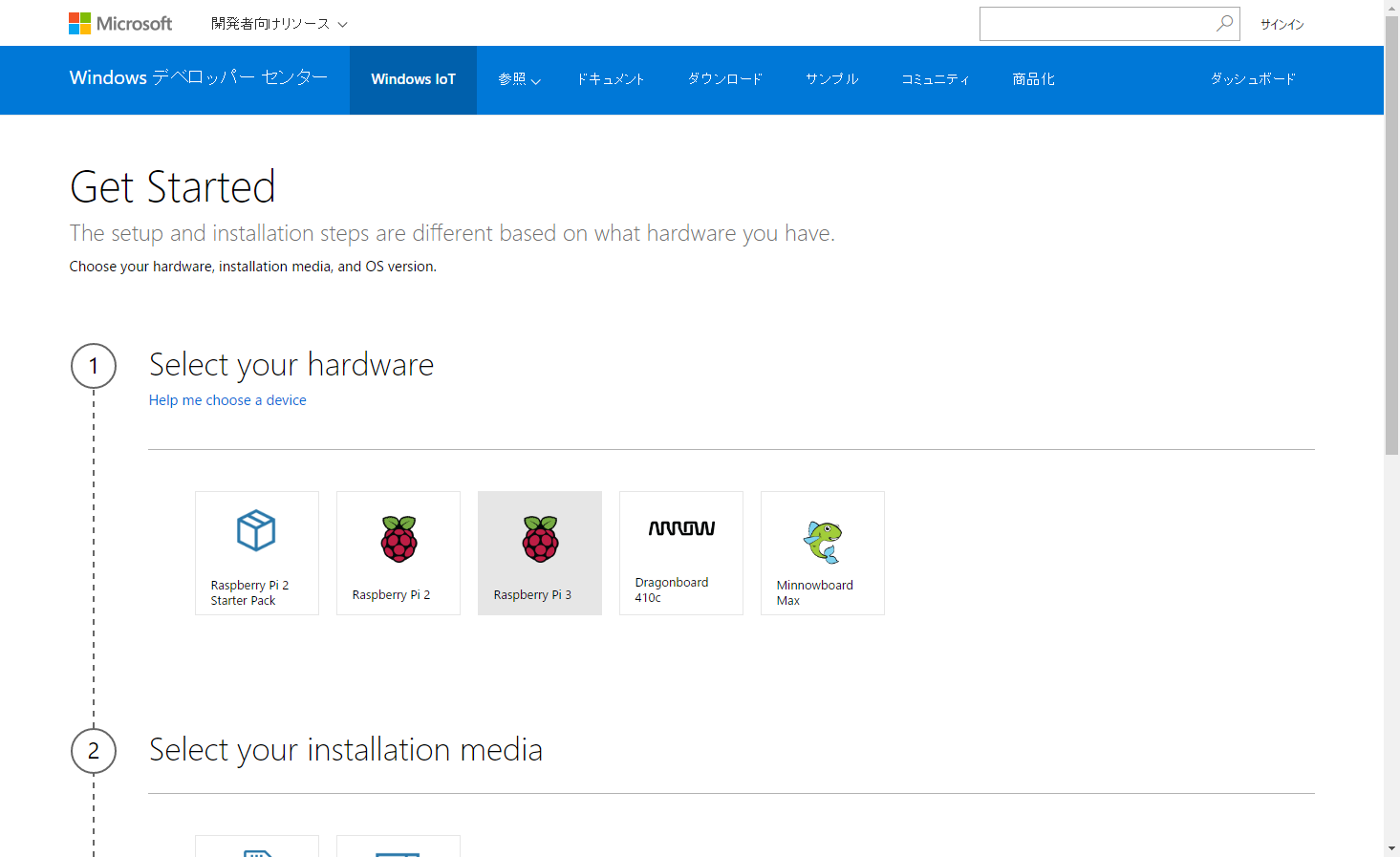This screenshot has width=1400, height=857.
Task: Select the Raspberry Pi 2 hardware card
Action: (398, 553)
